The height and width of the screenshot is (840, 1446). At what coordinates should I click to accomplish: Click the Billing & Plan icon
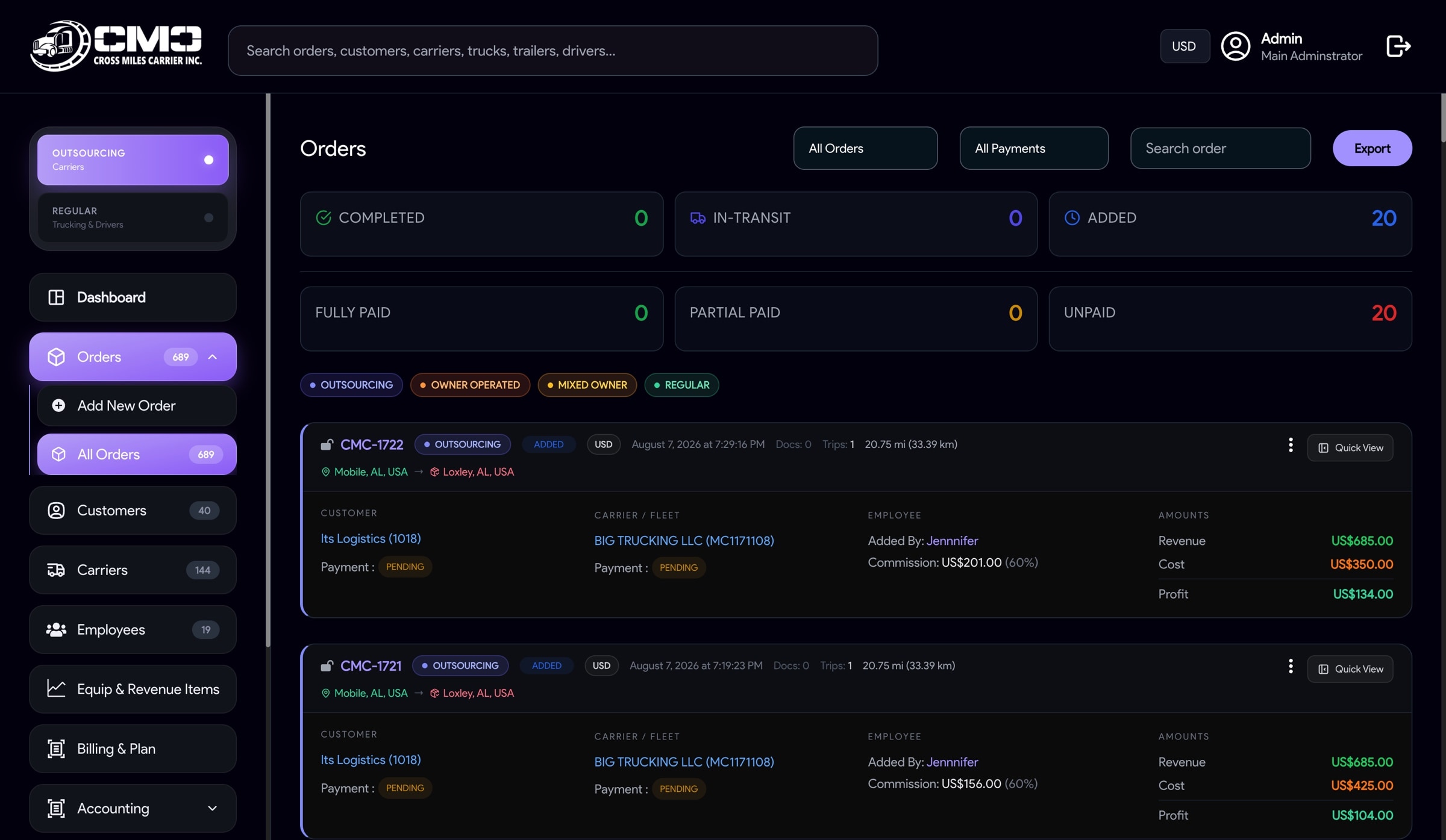[x=56, y=749]
